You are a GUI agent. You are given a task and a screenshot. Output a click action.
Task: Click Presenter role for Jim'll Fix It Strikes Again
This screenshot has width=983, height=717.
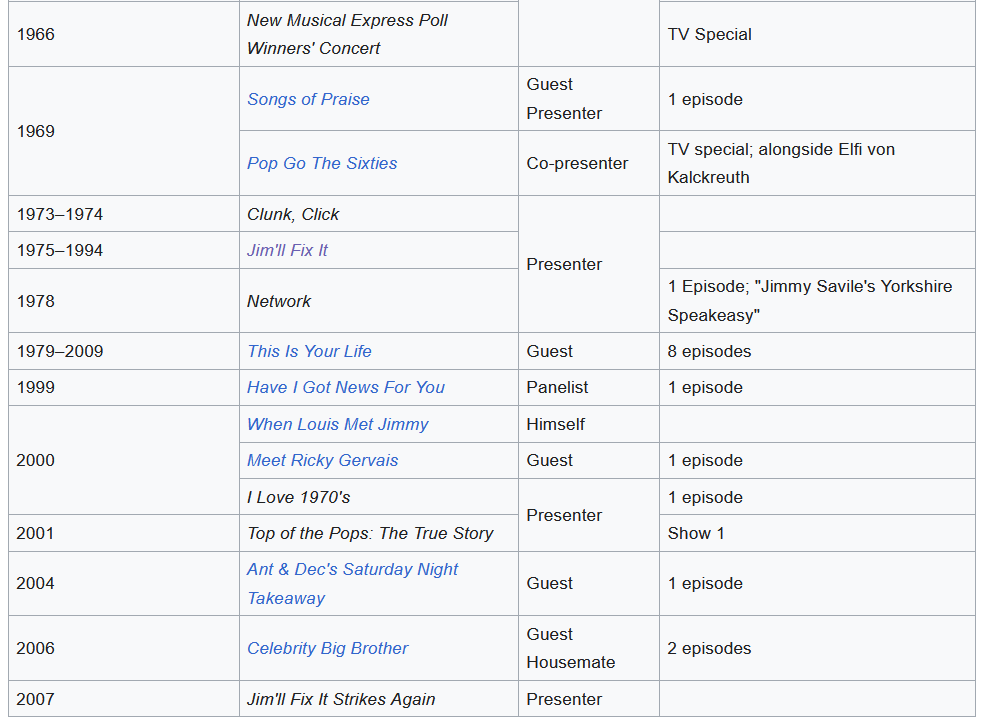564,699
